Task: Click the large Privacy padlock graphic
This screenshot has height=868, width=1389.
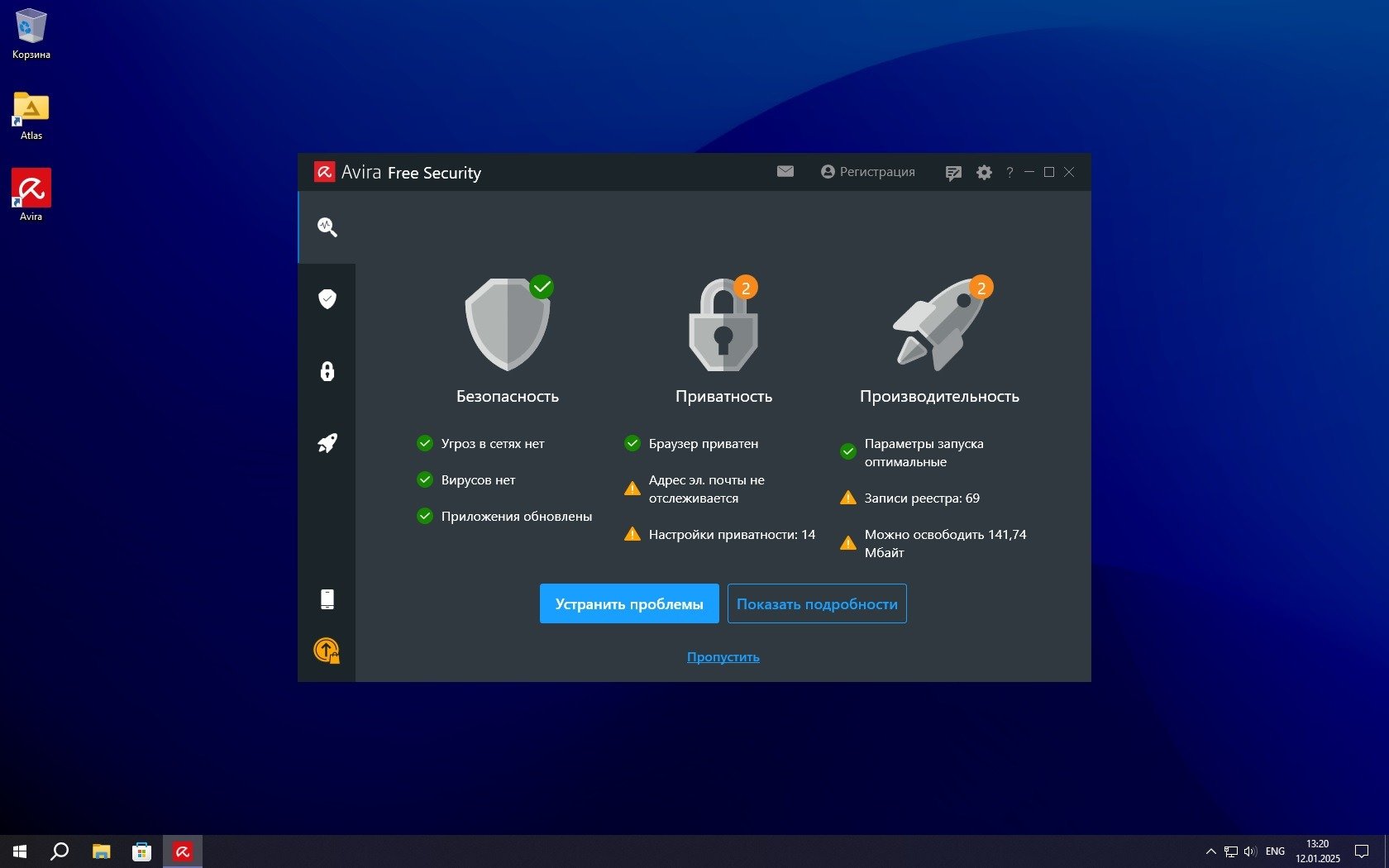Action: pyautogui.click(x=723, y=324)
